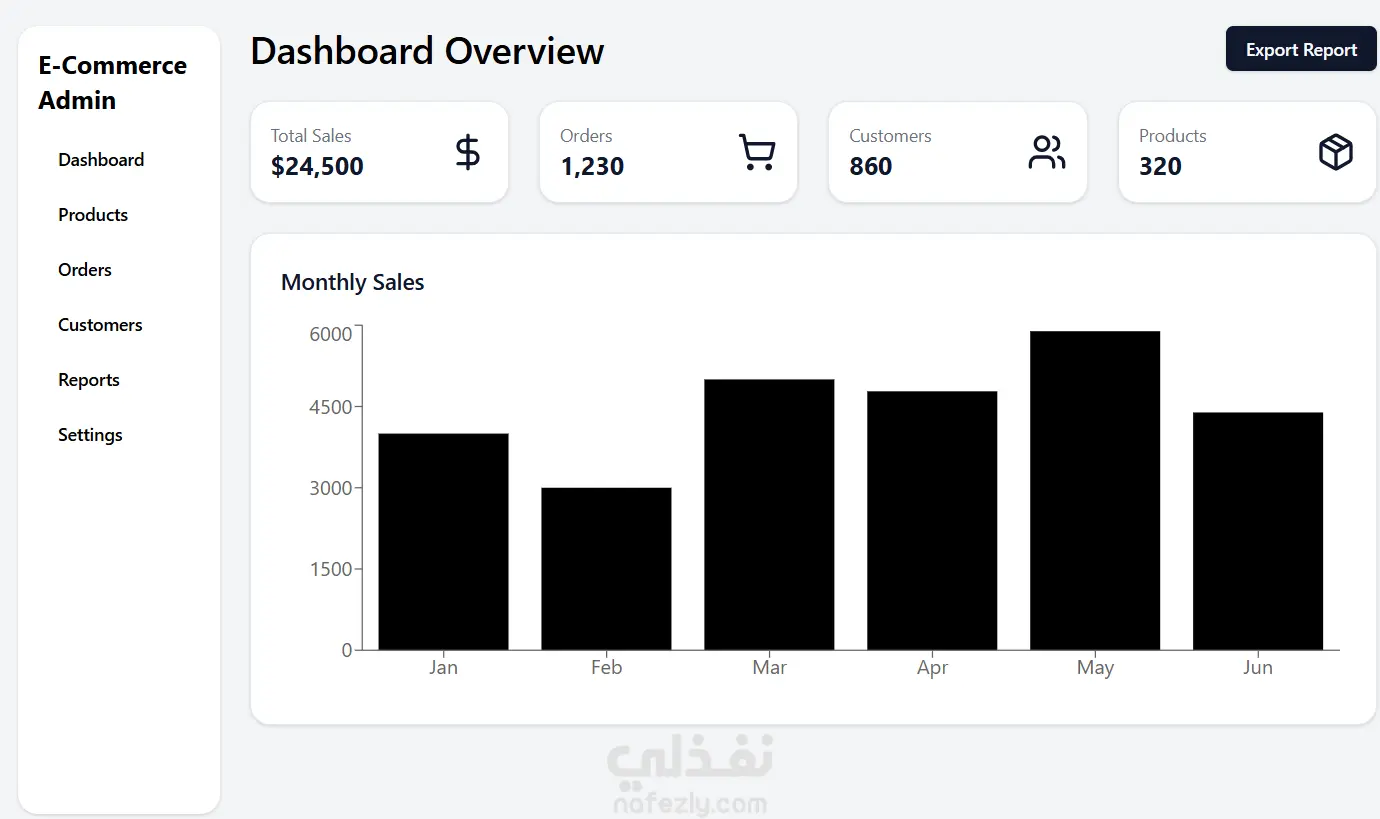Open Dashboard in the sidebar
Viewport: 1380px width, 819px height.
[x=101, y=160]
